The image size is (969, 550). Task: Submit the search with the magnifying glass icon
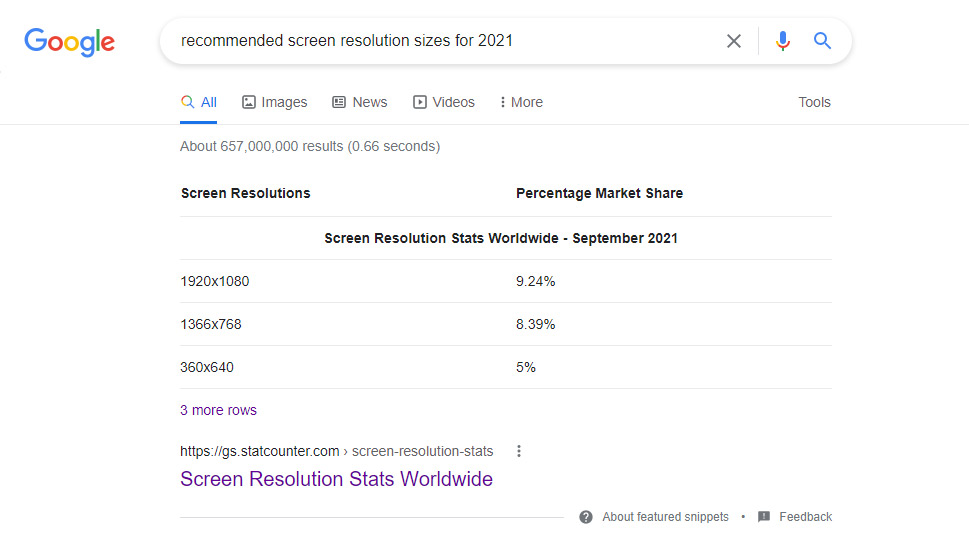pyautogui.click(x=822, y=41)
